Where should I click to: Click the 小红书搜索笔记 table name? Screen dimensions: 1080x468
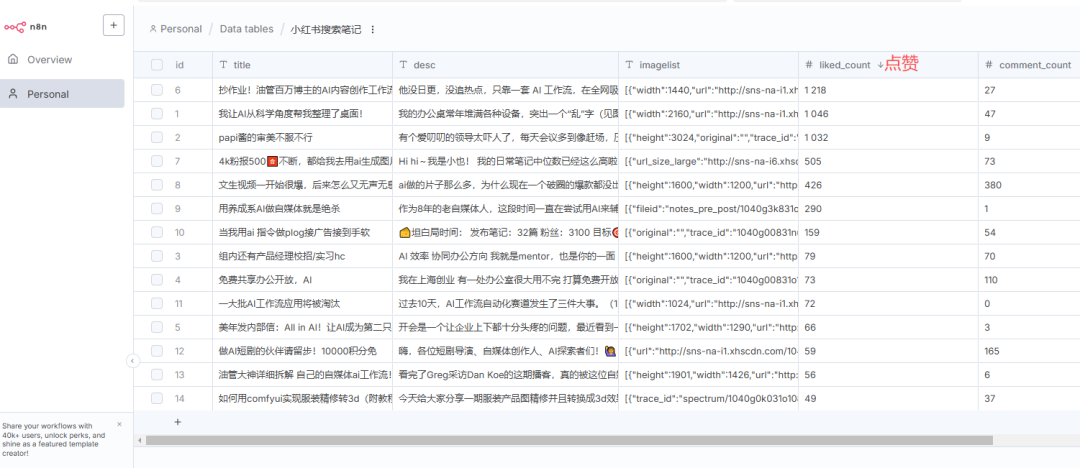(326, 30)
